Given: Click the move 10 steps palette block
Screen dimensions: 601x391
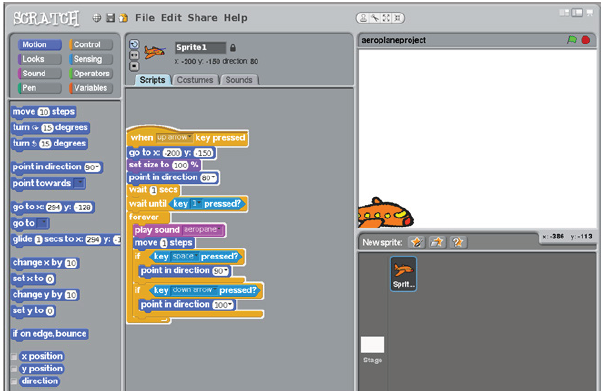Looking at the screenshot, I should click(44, 112).
